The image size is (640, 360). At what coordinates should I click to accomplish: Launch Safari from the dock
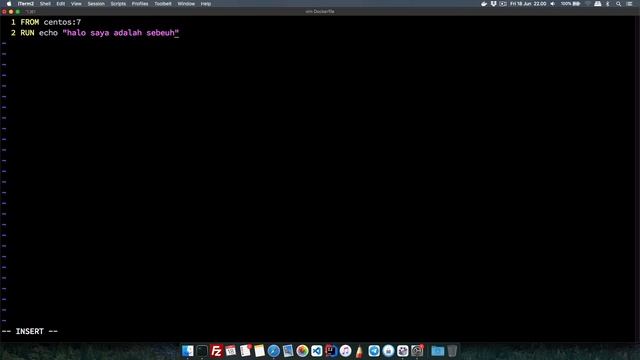point(273,351)
